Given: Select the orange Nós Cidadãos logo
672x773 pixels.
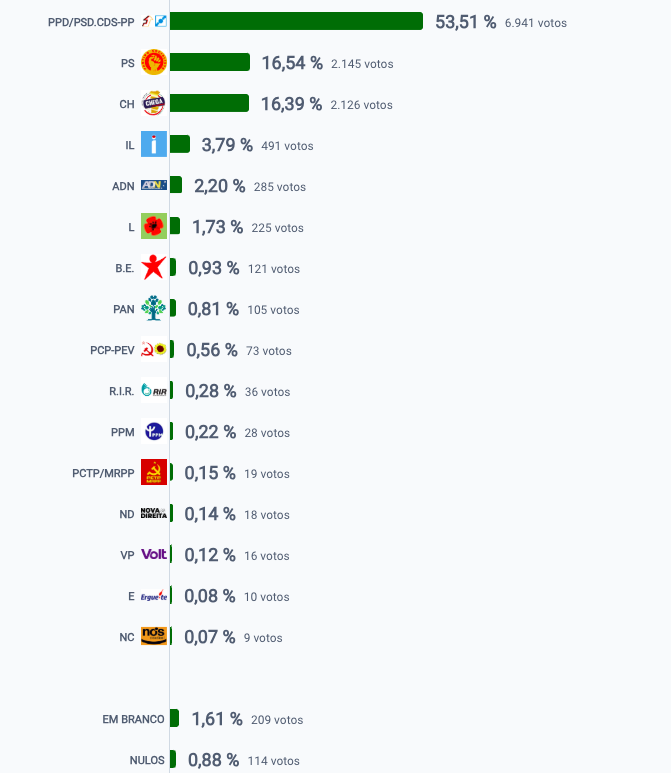Looking at the screenshot, I should click(154, 636).
